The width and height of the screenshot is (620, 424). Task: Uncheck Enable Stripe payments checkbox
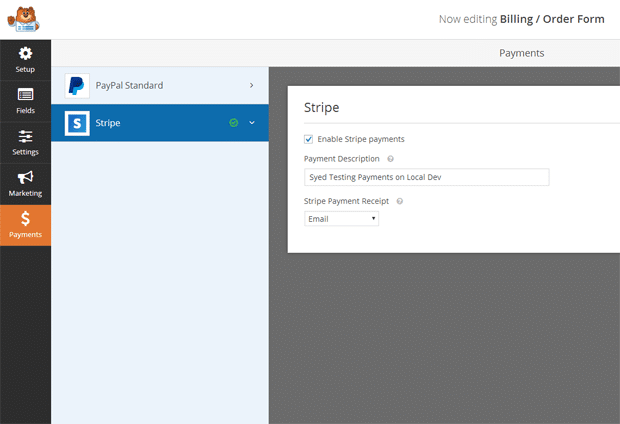(308, 139)
